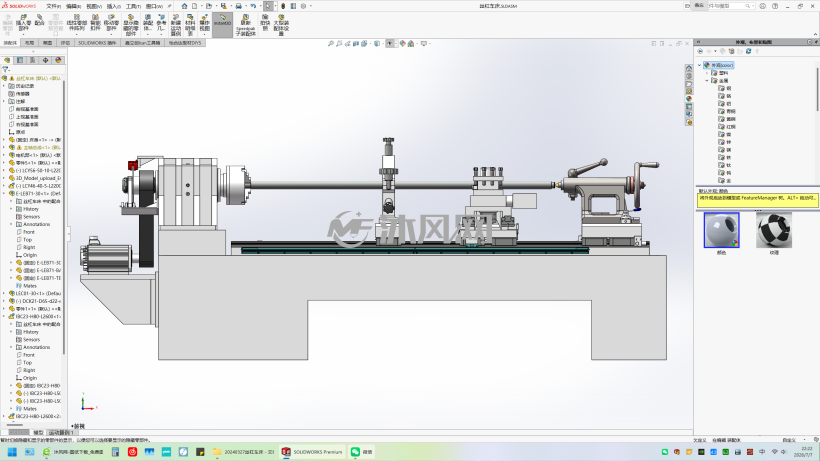Open the FeatureManager design tree tab
Image resolution: width=820 pixels, height=461 pixels.
coord(7,60)
